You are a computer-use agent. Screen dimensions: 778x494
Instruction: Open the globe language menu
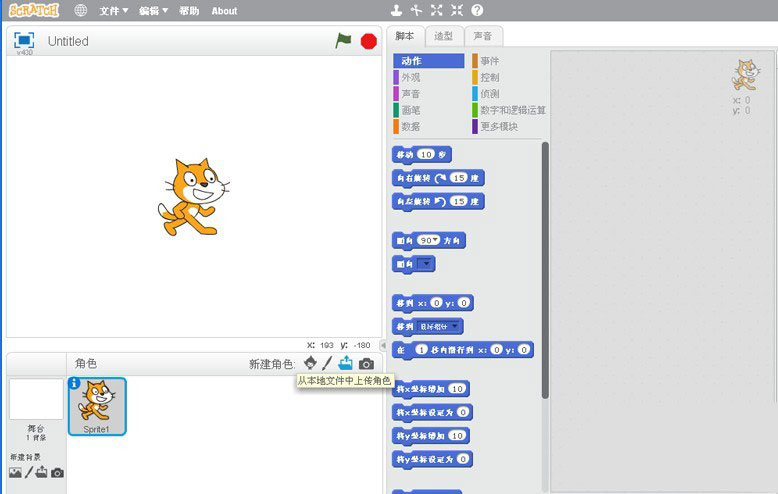coord(80,11)
